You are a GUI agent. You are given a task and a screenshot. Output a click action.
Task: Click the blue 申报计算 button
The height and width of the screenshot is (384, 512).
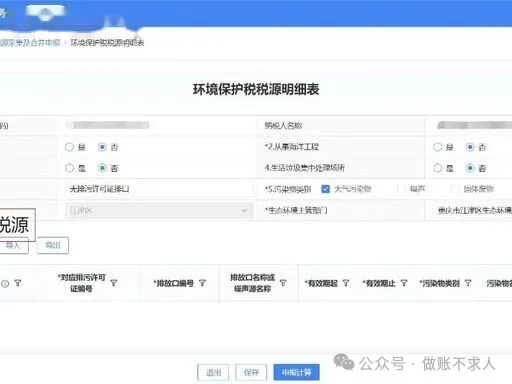(x=297, y=372)
